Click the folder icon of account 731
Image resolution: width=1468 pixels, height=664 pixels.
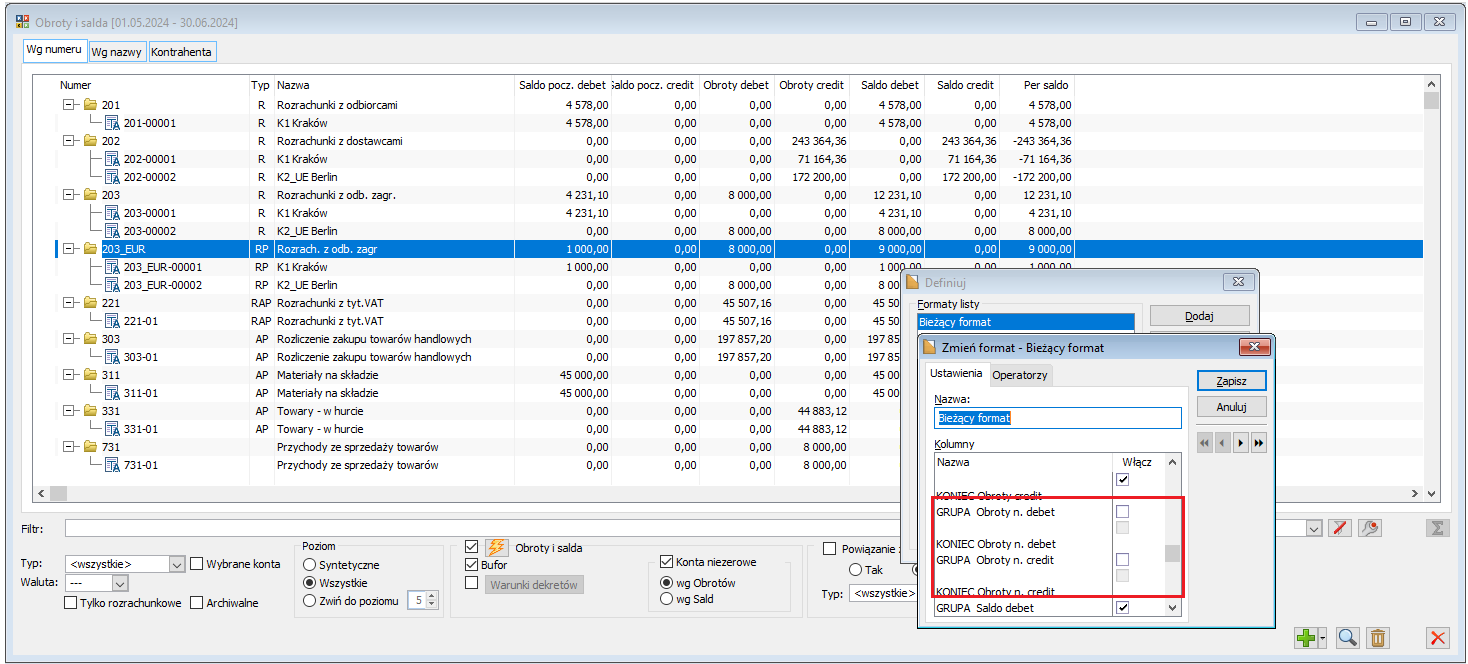click(x=90, y=447)
